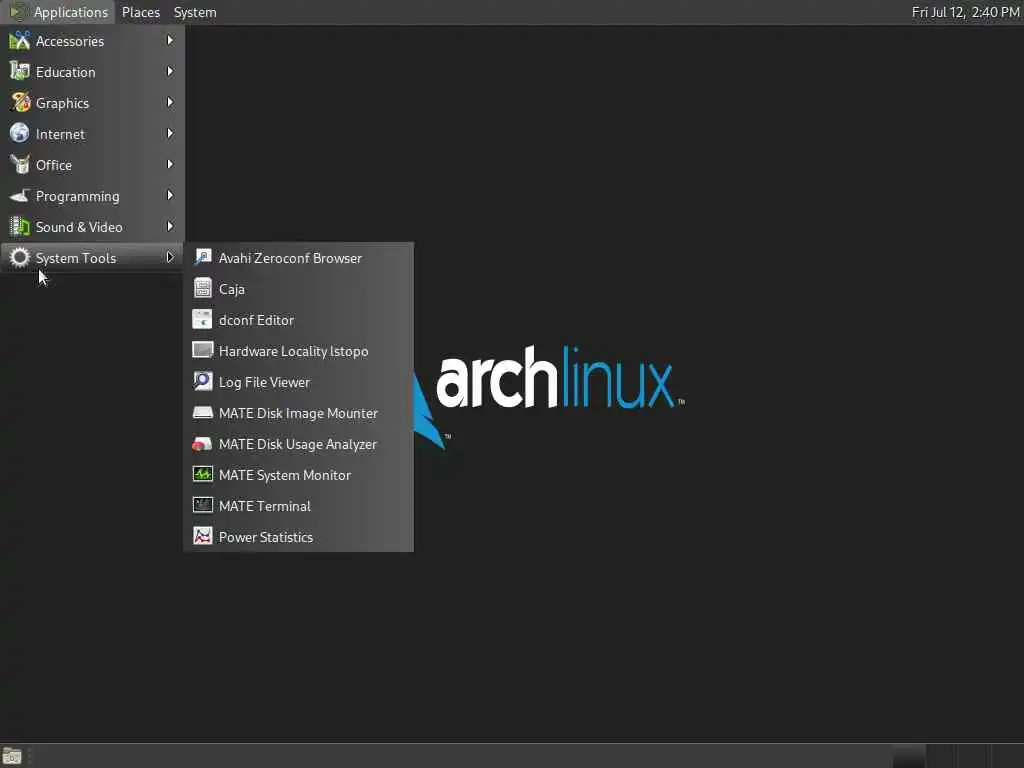Select the Education menu label
Screen dimensions: 1024x768
point(65,72)
